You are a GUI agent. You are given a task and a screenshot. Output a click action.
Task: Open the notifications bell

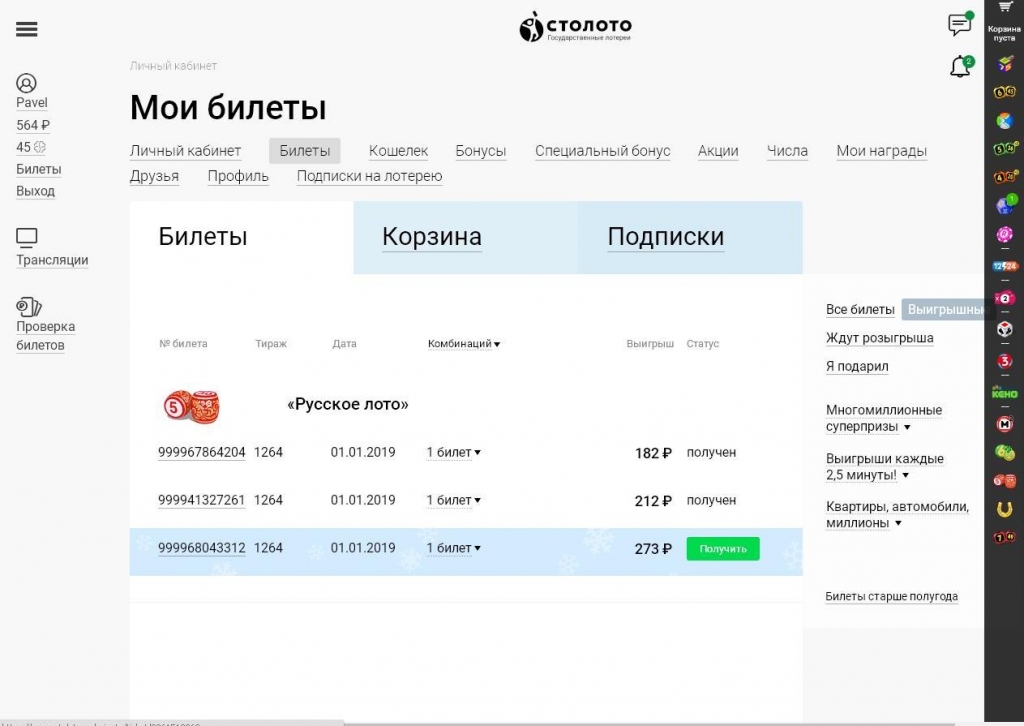point(961,67)
